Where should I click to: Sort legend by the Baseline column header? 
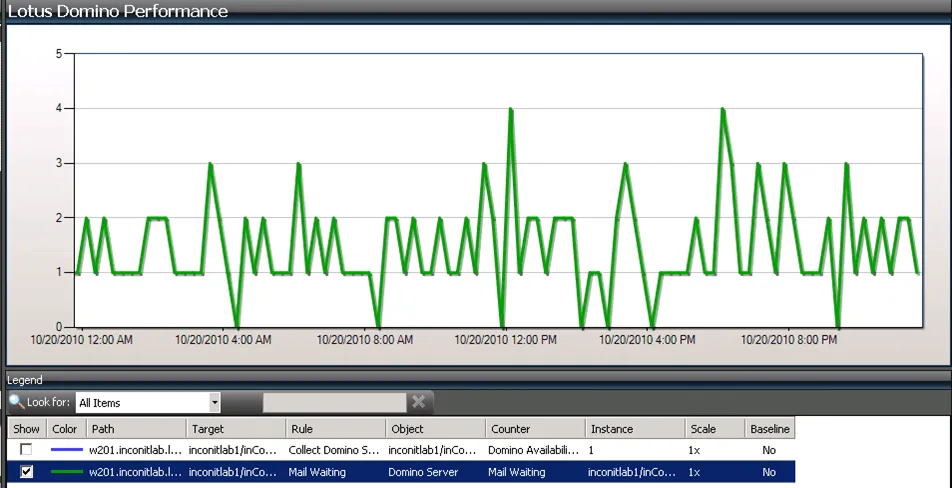pyautogui.click(x=769, y=429)
